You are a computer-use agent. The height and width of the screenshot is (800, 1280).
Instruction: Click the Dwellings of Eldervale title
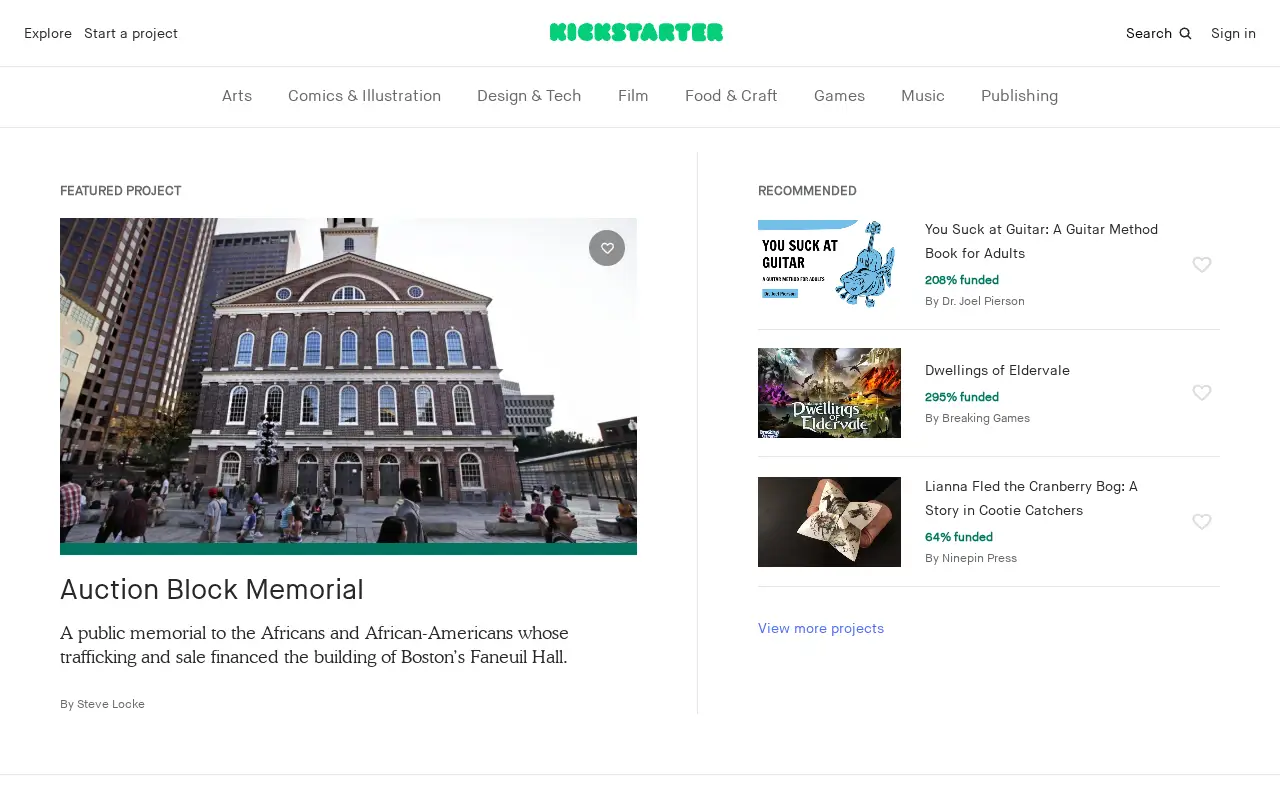(x=997, y=370)
